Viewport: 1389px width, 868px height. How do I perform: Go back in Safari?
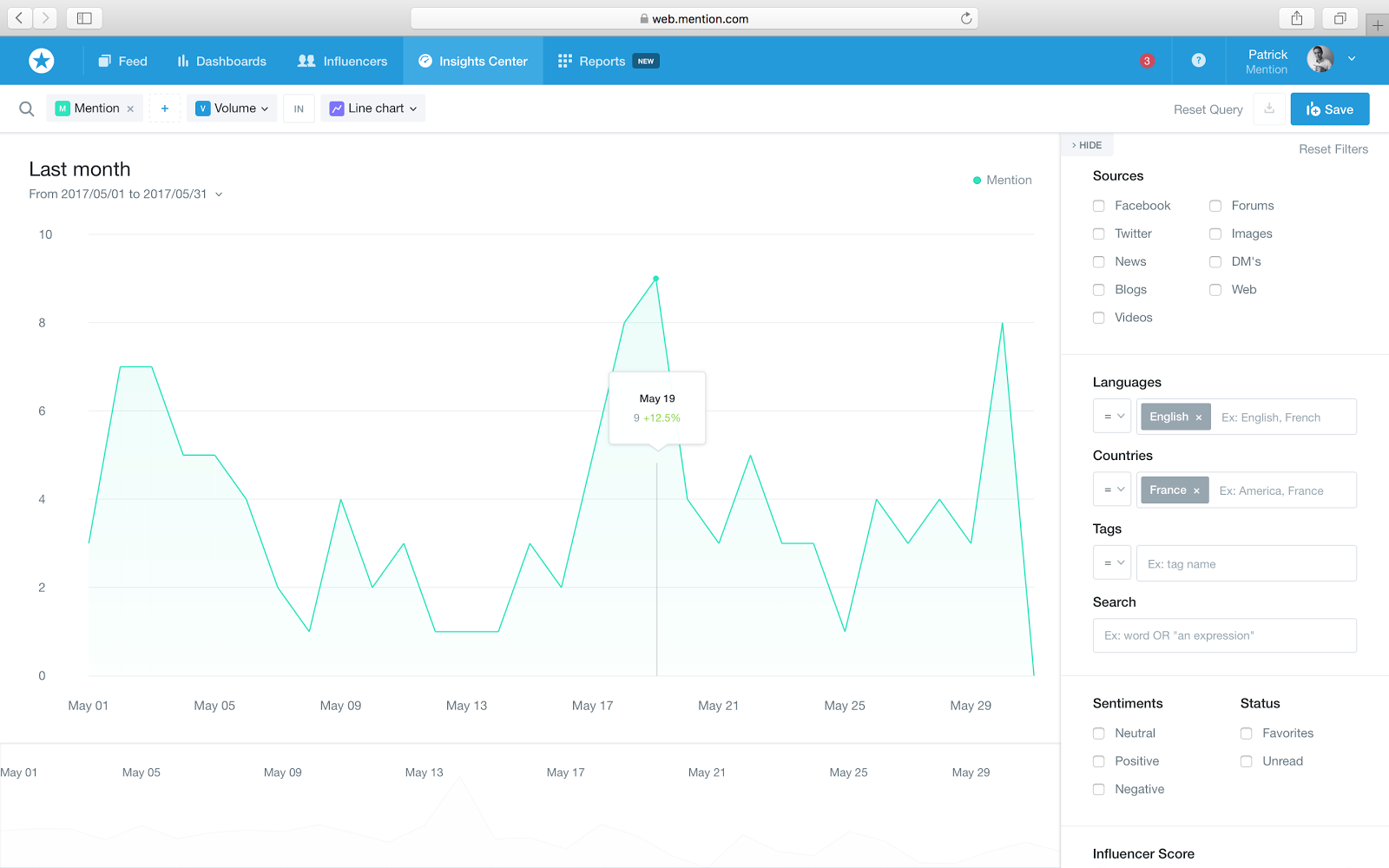click(x=19, y=17)
